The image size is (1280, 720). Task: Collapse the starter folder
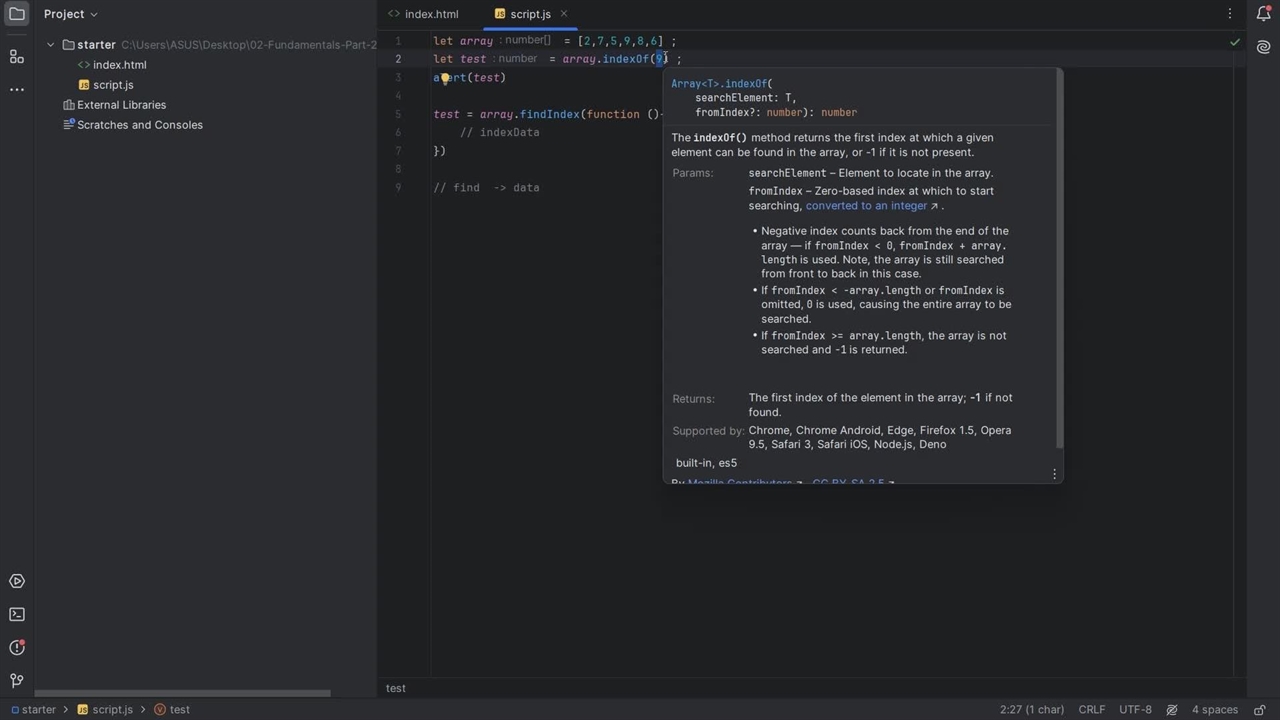pos(51,45)
